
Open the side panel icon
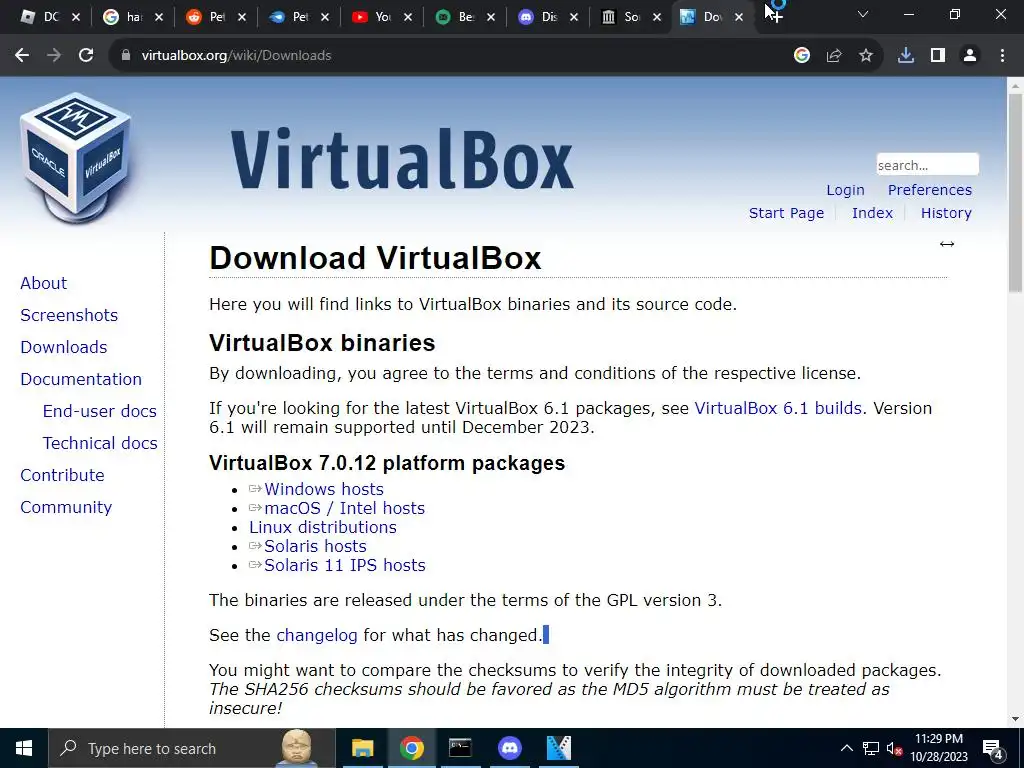pos(938,56)
